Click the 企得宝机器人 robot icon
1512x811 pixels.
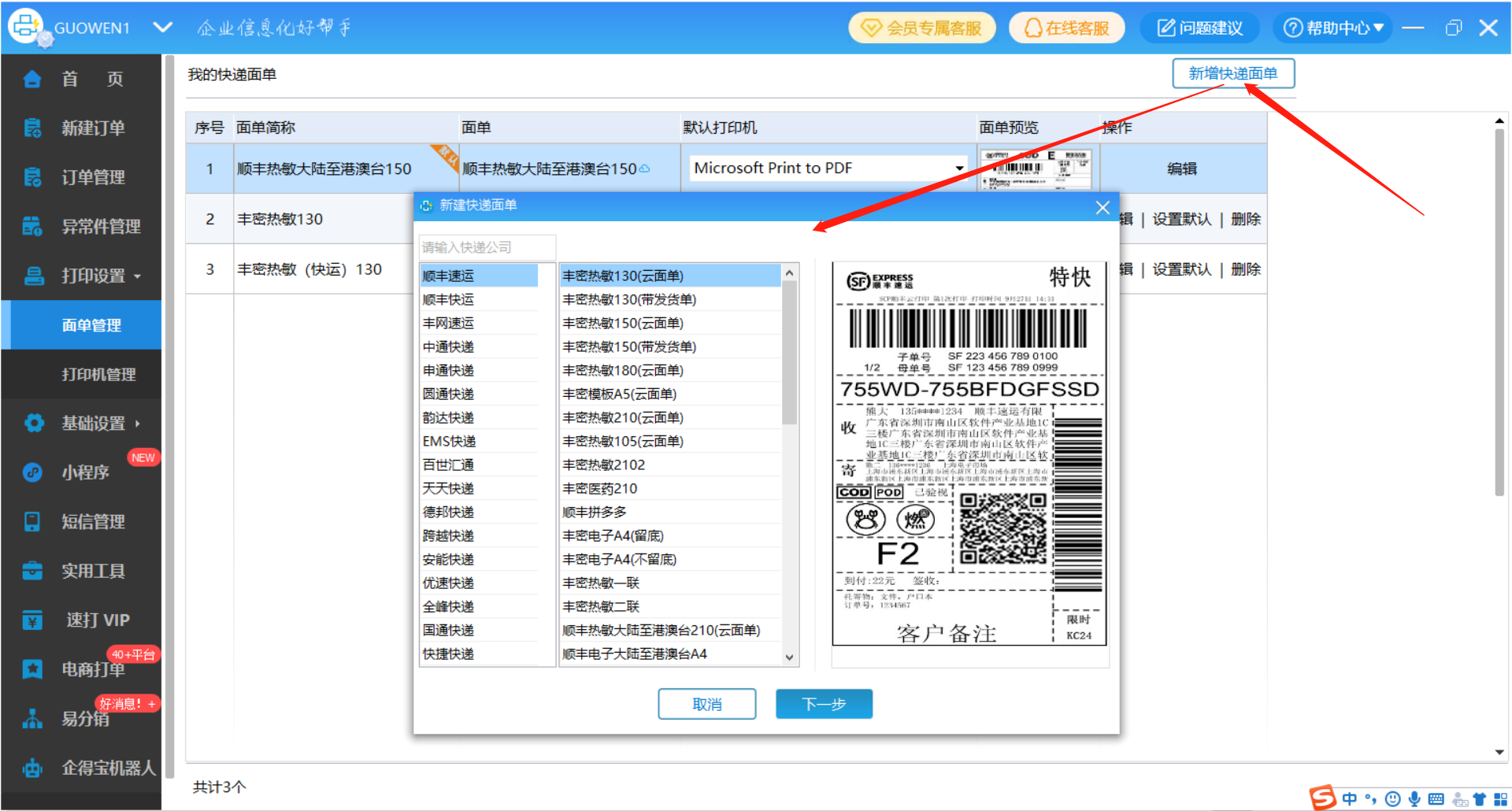tap(32, 768)
